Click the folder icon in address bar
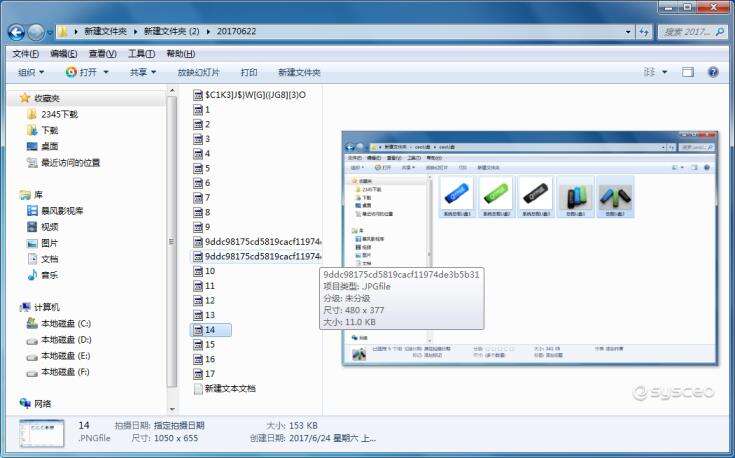This screenshot has height=458, width=735. point(63,31)
